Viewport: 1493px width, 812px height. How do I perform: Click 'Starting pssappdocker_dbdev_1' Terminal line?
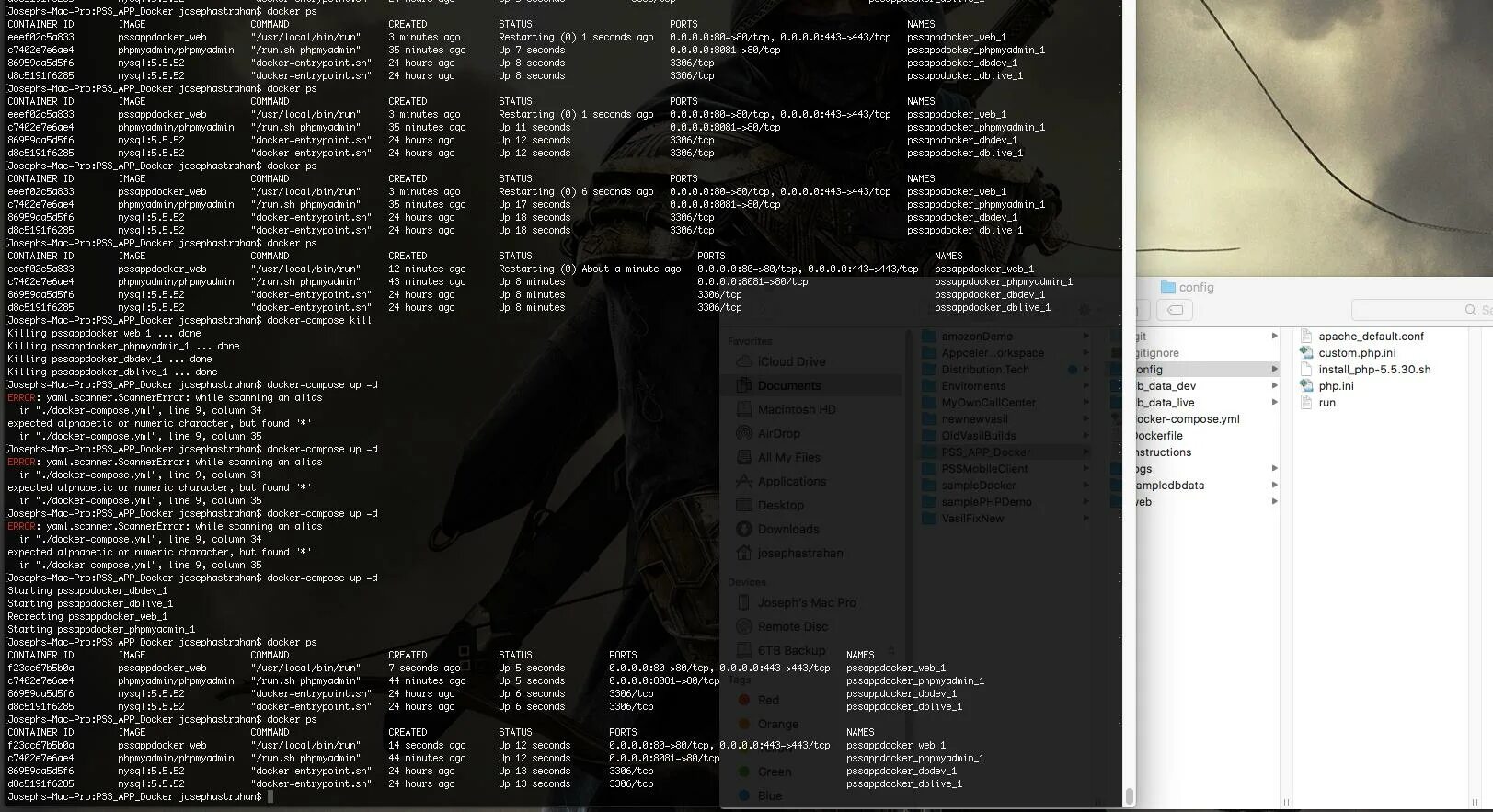pos(87,591)
